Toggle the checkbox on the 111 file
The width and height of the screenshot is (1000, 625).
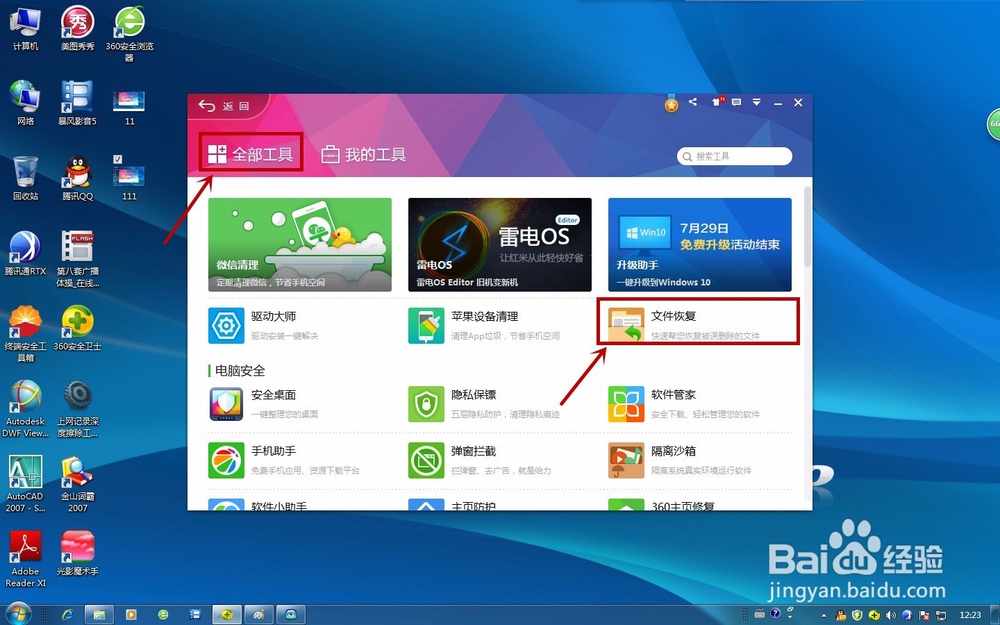pos(117,159)
